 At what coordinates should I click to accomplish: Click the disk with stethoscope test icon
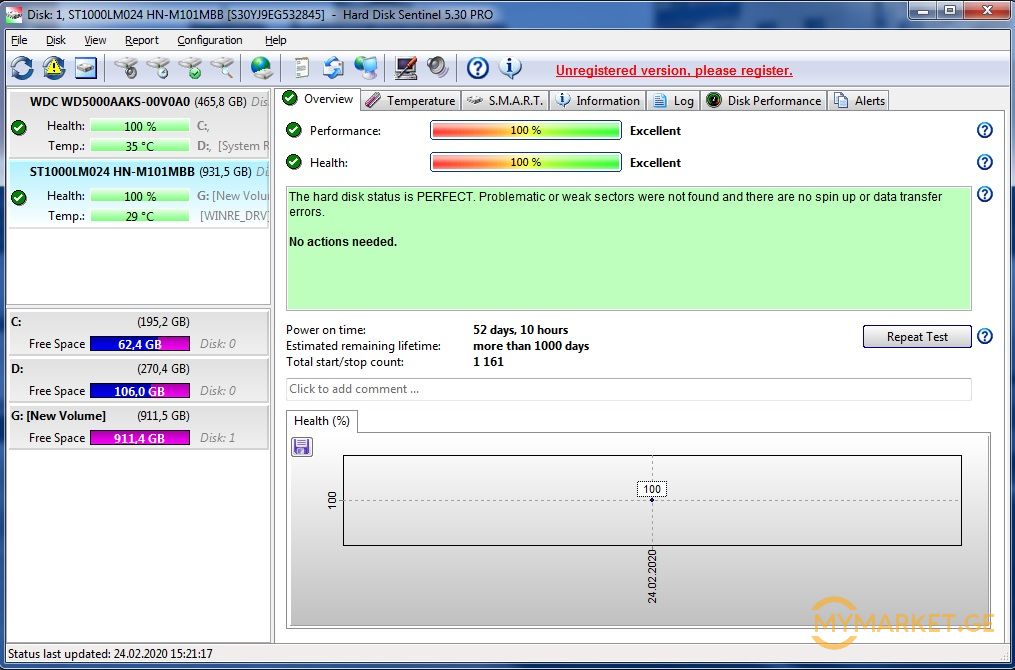click(127, 67)
